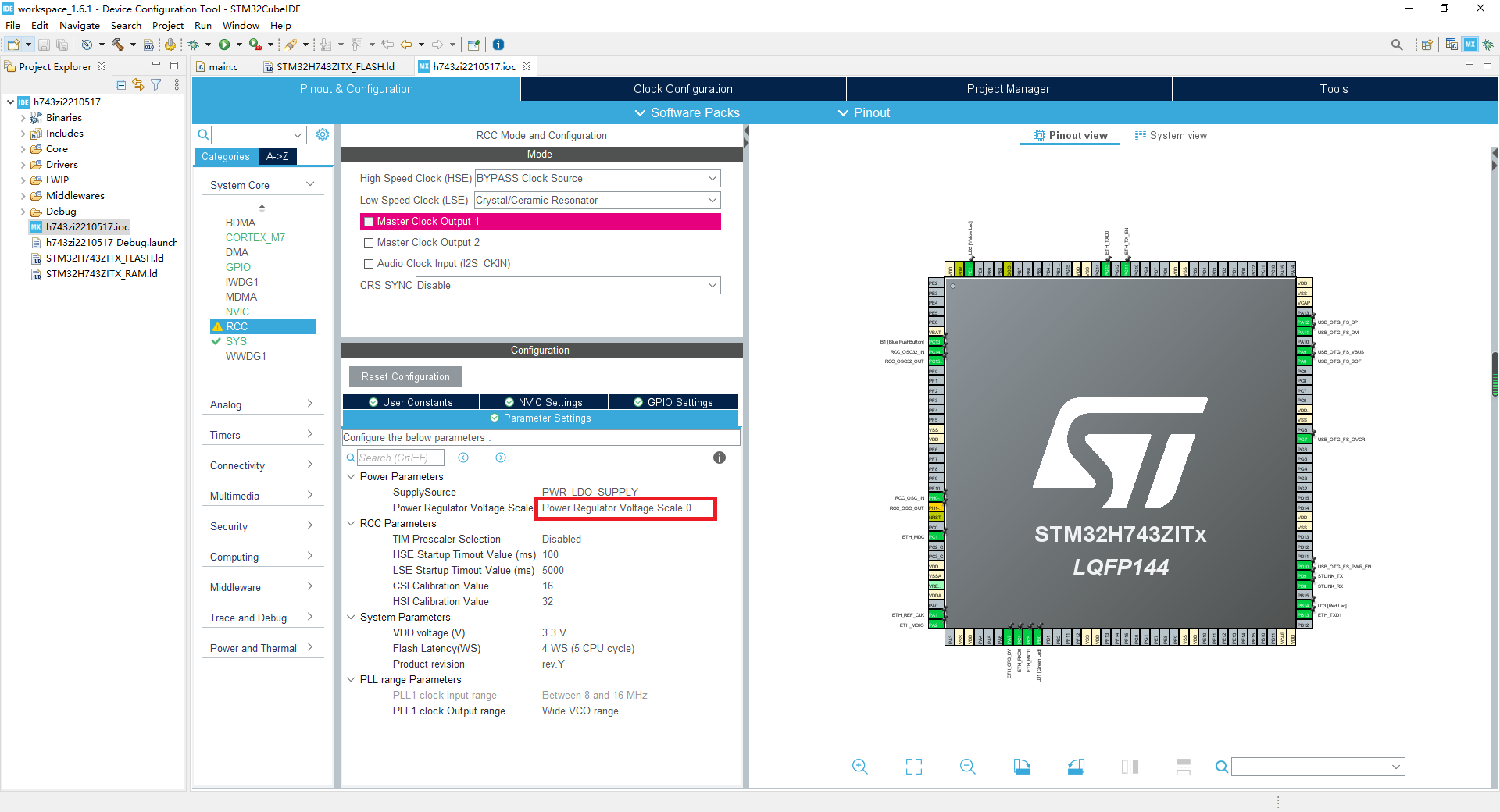Enable Audio Clock Input (I2S_CKIN)
The image size is (1500, 812).
(369, 264)
